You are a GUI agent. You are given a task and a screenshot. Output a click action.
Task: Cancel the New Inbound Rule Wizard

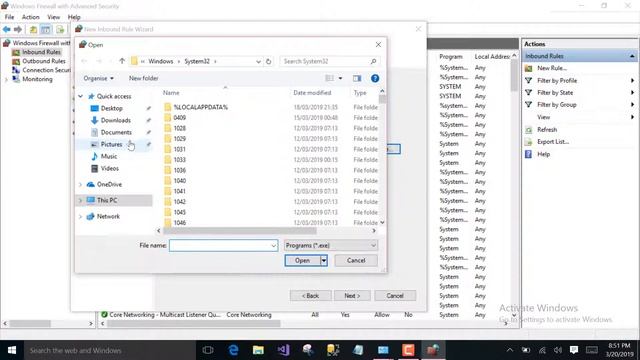tap(395, 296)
